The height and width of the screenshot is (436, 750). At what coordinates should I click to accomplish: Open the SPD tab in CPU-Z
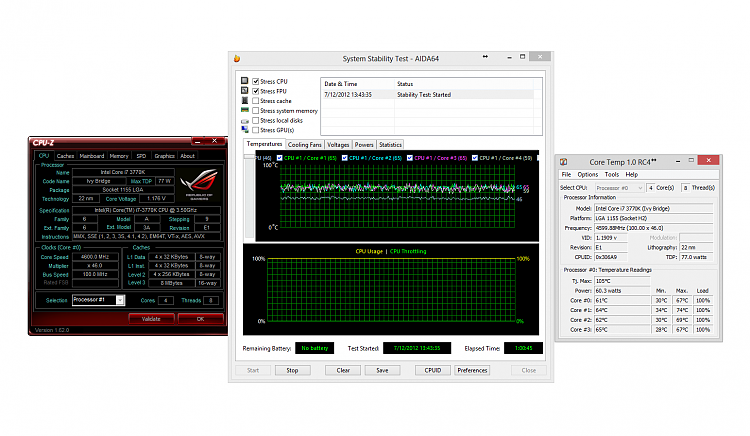[x=141, y=156]
